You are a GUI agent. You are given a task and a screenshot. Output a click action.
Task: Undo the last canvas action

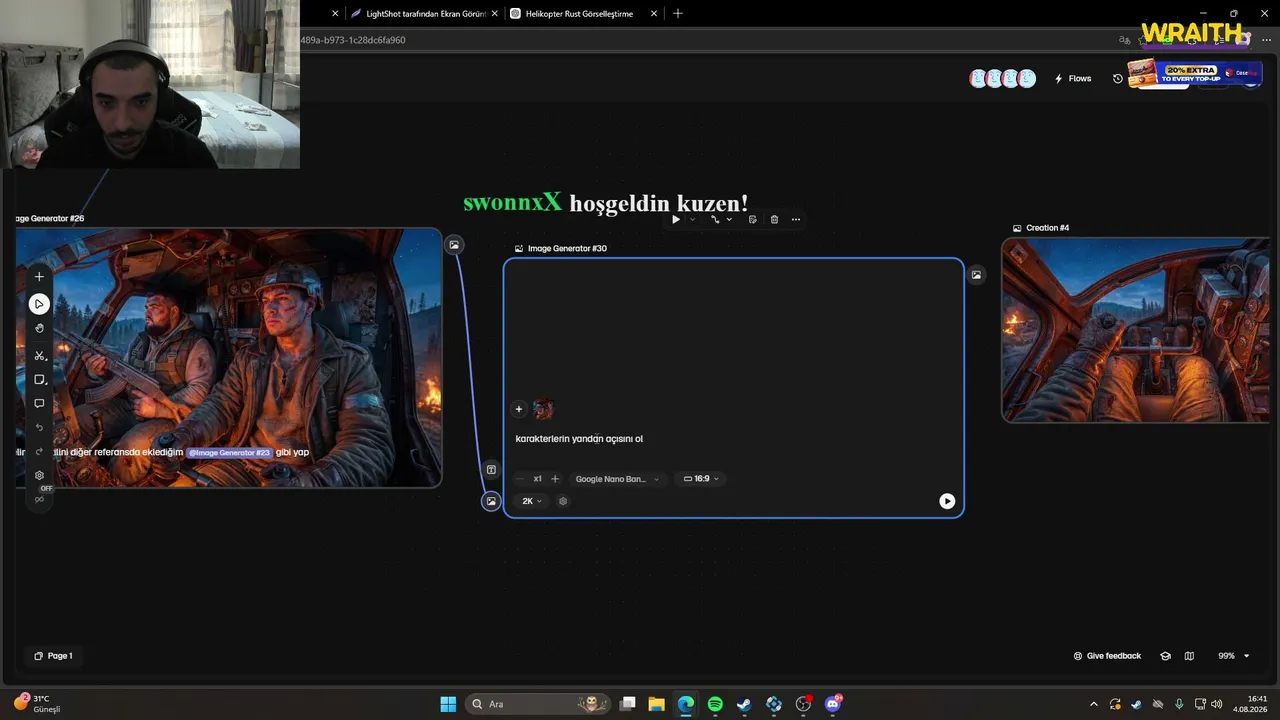pos(39,428)
